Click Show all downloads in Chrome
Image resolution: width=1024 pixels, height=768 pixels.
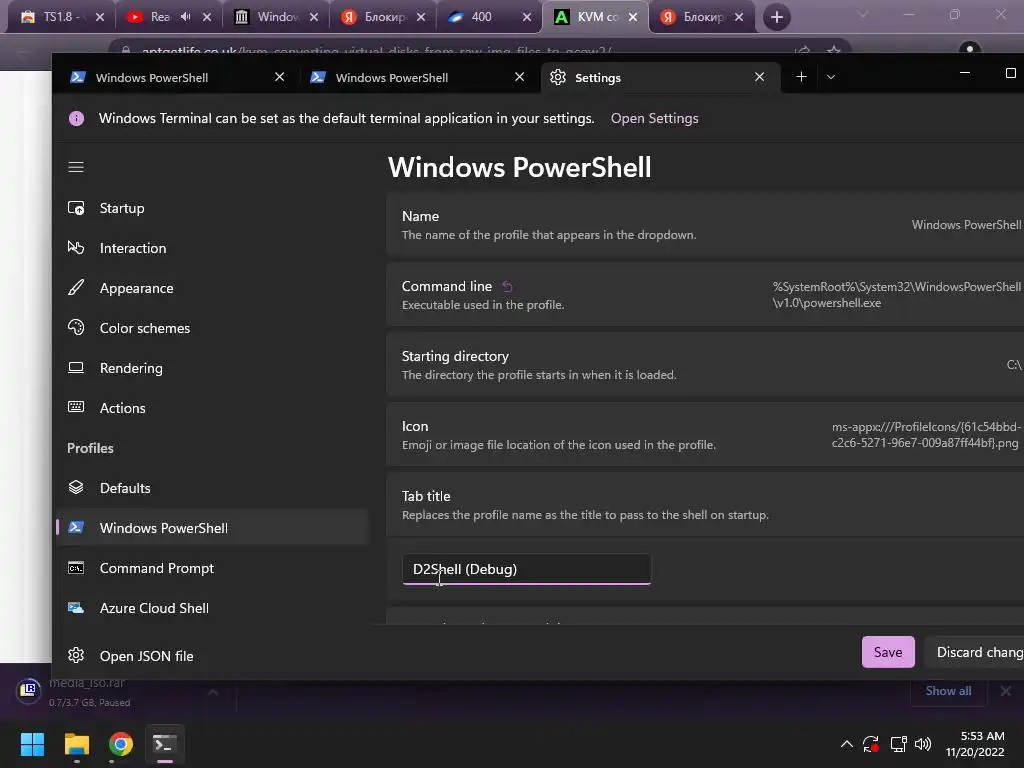pos(948,691)
